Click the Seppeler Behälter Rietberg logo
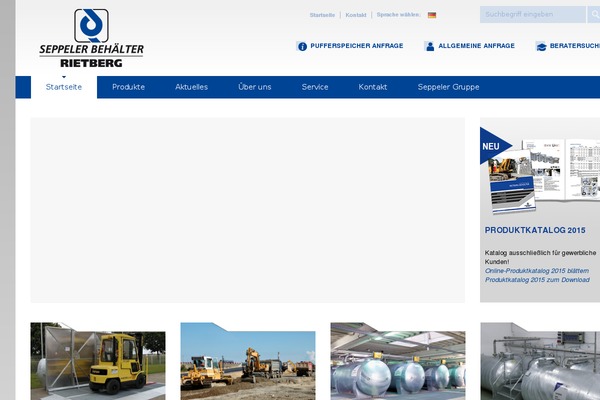Viewport: 600px width, 400px height. 91,38
